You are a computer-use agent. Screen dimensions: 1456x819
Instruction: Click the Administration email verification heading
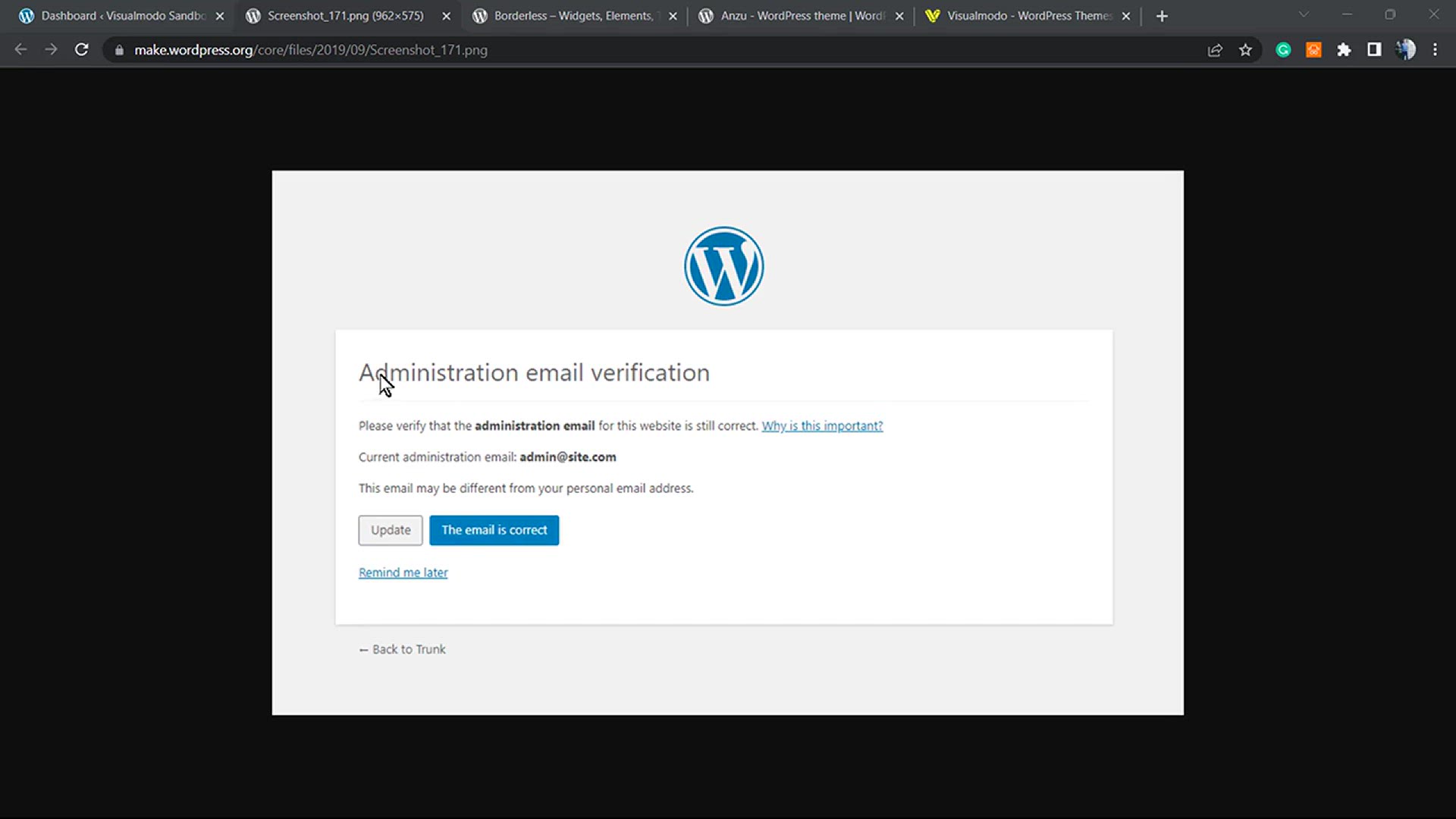[535, 372]
